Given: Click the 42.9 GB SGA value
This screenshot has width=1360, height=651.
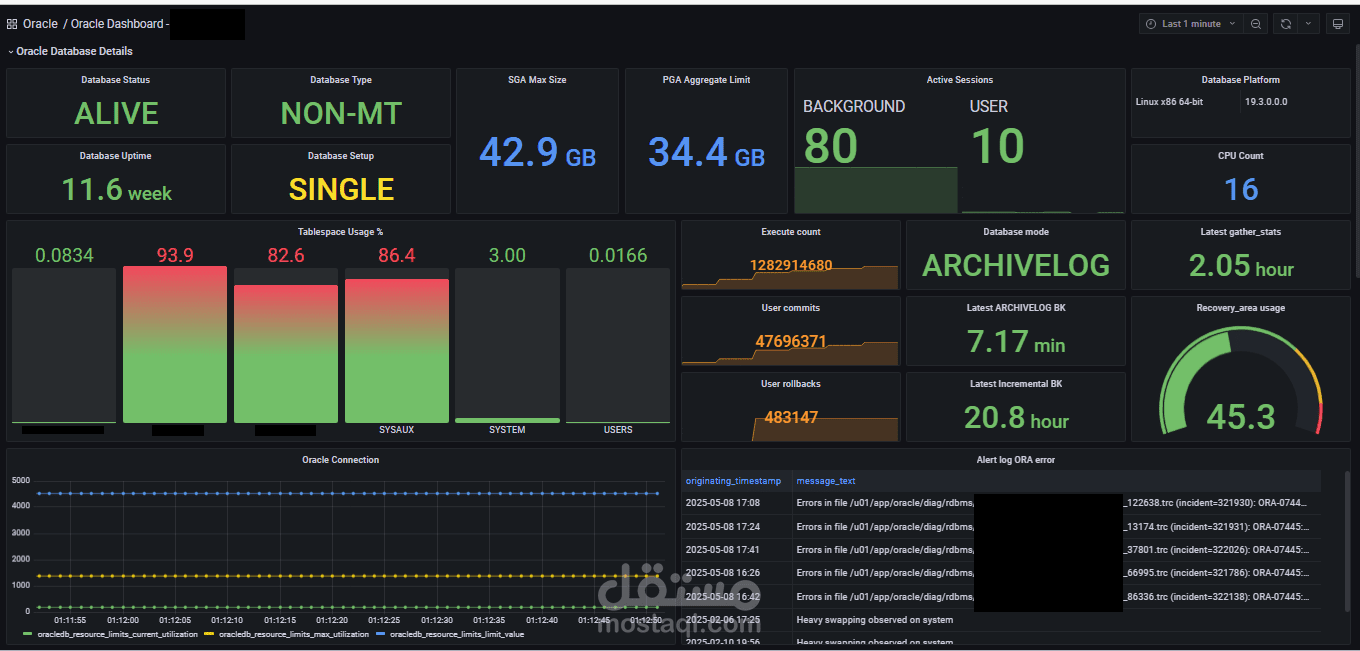Looking at the screenshot, I should coord(537,152).
